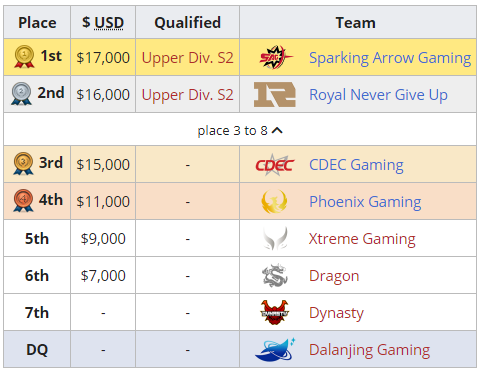Click the Dynasty team red logo
The height and width of the screenshot is (372, 481).
tap(274, 313)
